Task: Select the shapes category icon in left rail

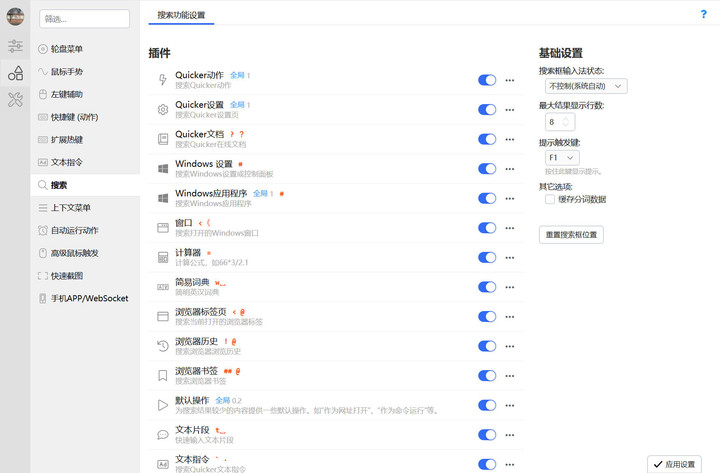Action: [x=15, y=73]
